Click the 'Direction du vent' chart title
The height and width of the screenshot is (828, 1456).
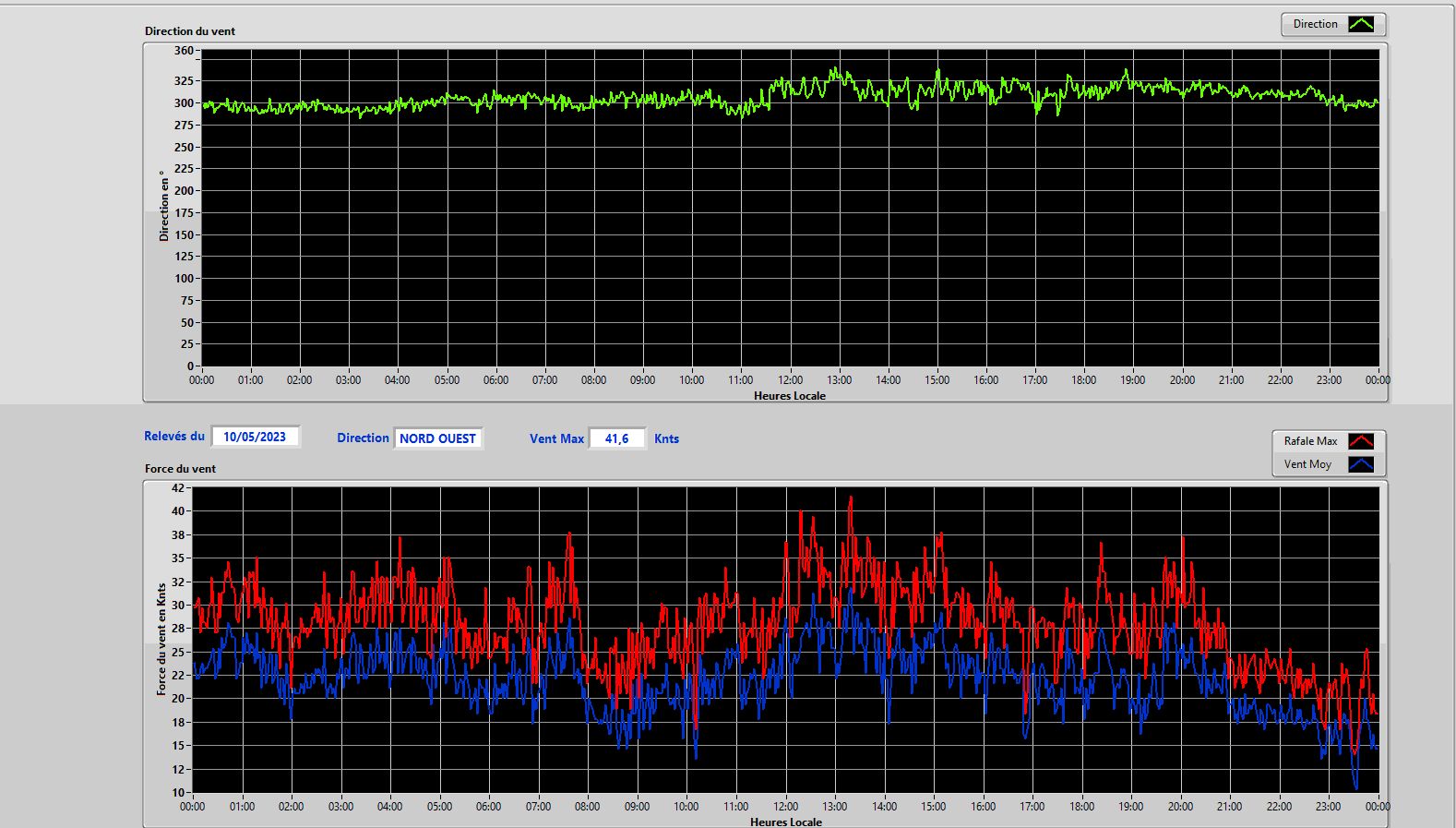tap(190, 31)
